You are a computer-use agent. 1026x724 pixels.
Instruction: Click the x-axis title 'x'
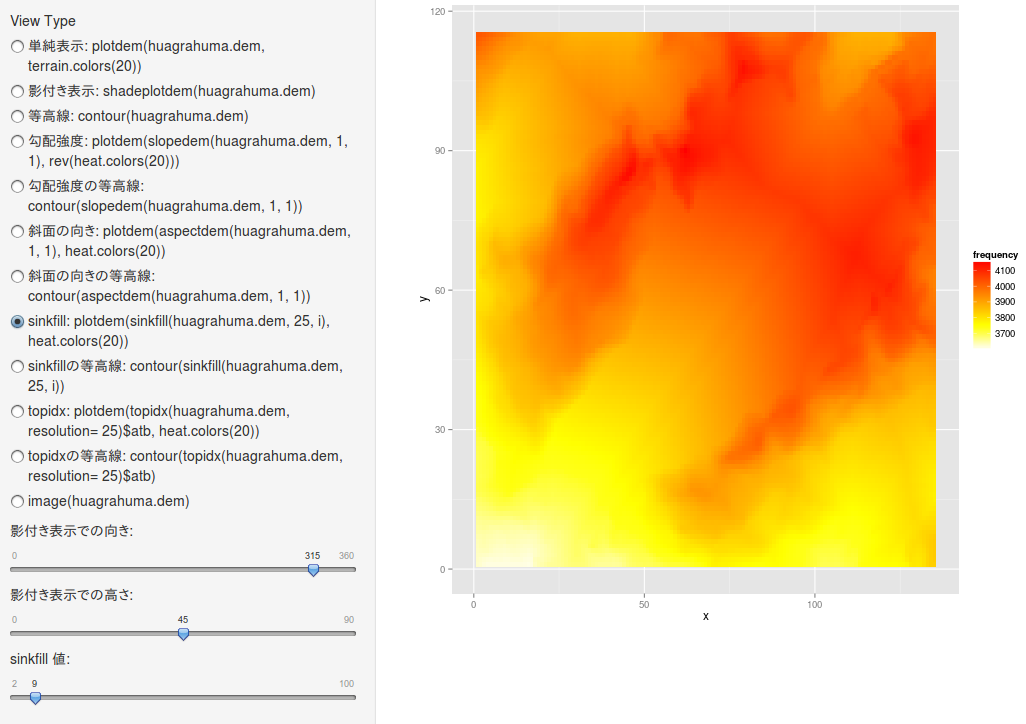coord(705,616)
